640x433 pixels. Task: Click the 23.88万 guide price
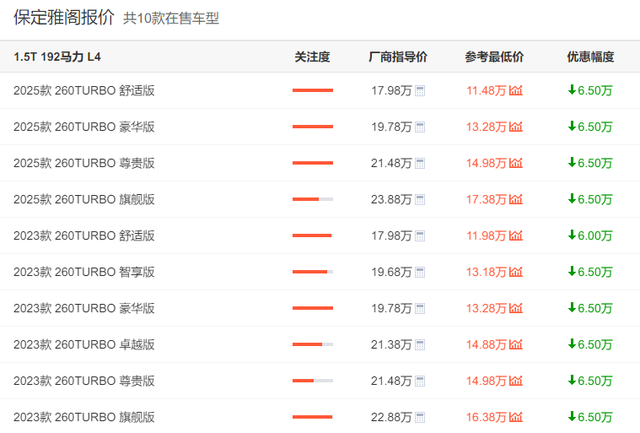[x=391, y=200]
